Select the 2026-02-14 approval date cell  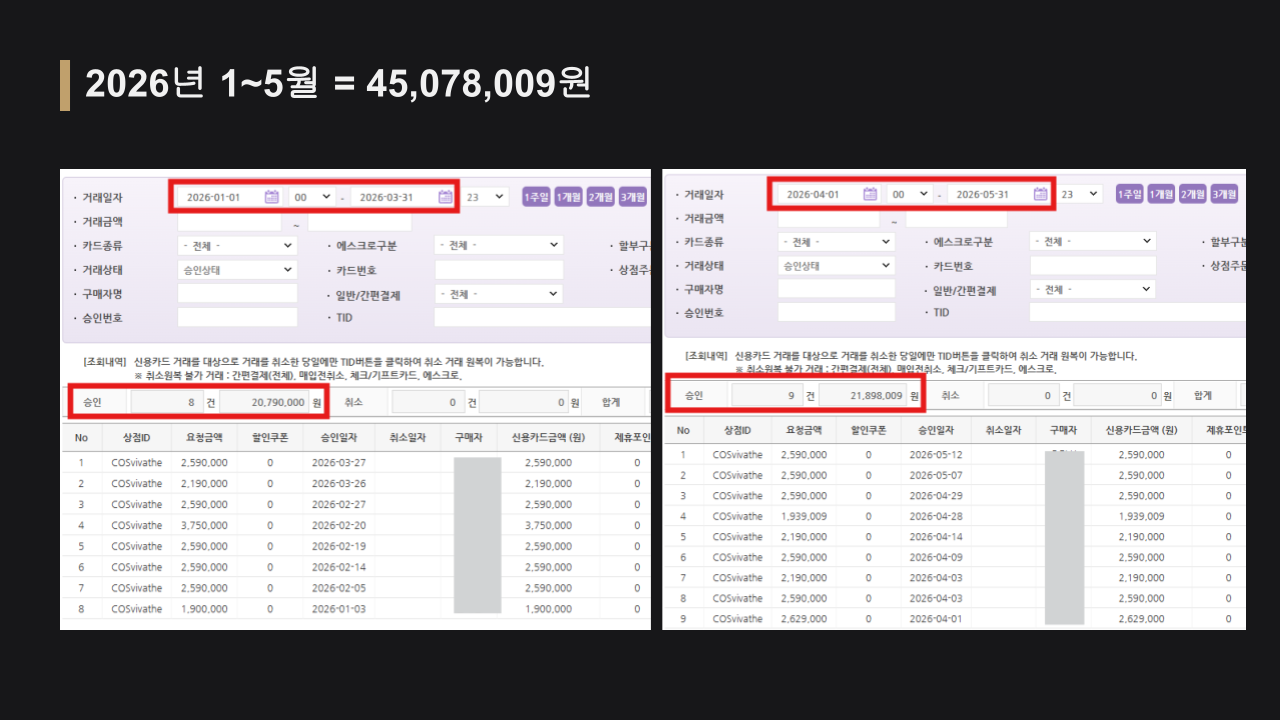338,567
